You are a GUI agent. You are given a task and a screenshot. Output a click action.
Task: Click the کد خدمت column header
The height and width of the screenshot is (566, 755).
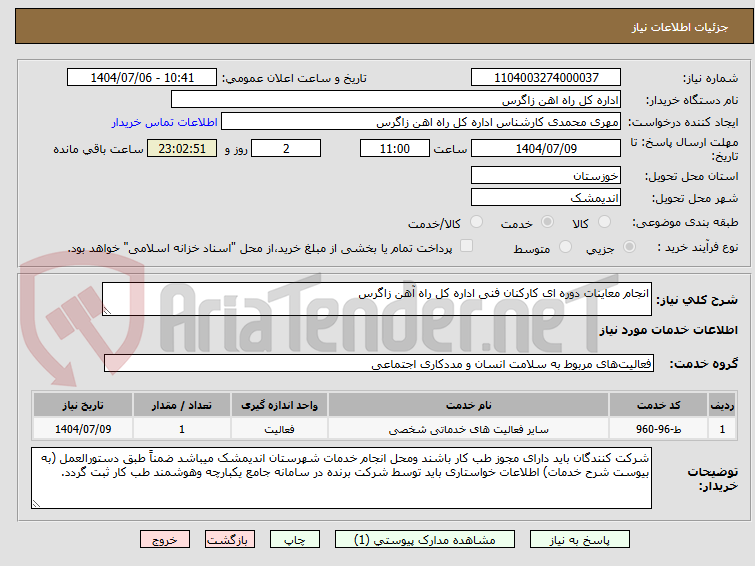coord(658,405)
